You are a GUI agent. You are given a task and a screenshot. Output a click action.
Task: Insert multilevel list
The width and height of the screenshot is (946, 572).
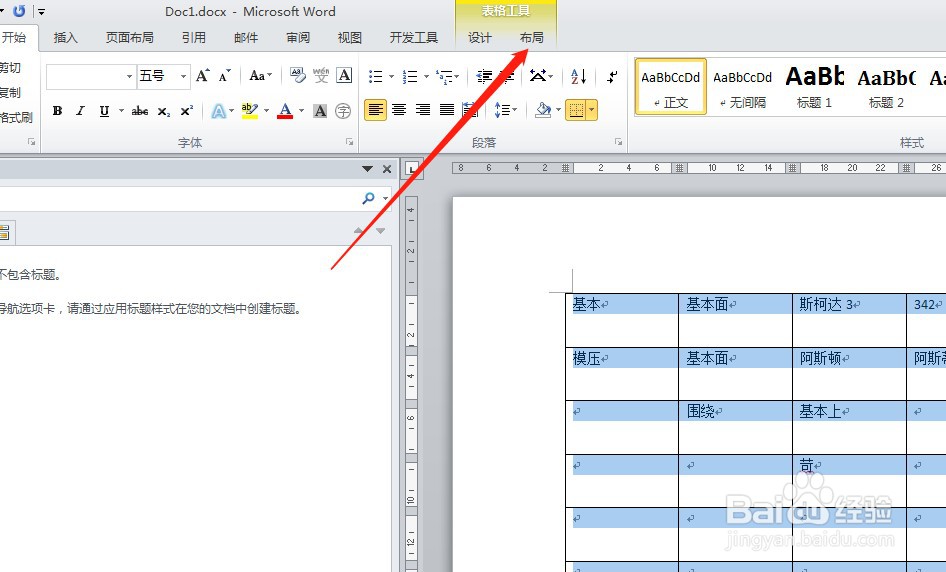445,76
